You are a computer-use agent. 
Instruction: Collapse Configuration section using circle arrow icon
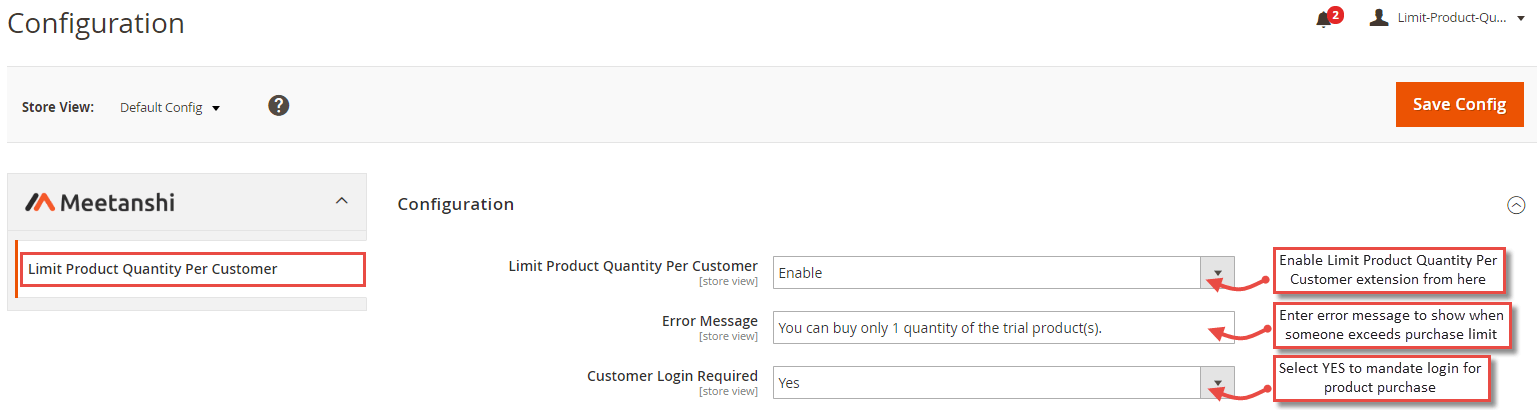1516,205
